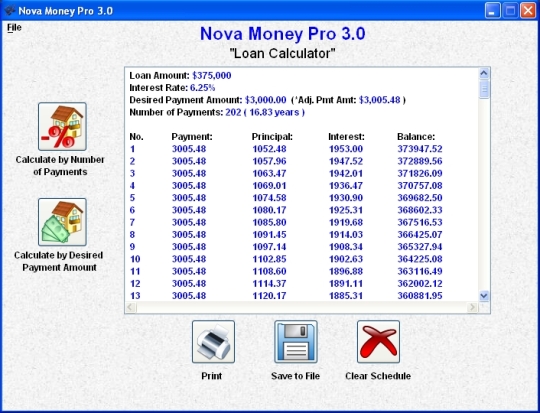Click the Interest column header

click(x=346, y=137)
